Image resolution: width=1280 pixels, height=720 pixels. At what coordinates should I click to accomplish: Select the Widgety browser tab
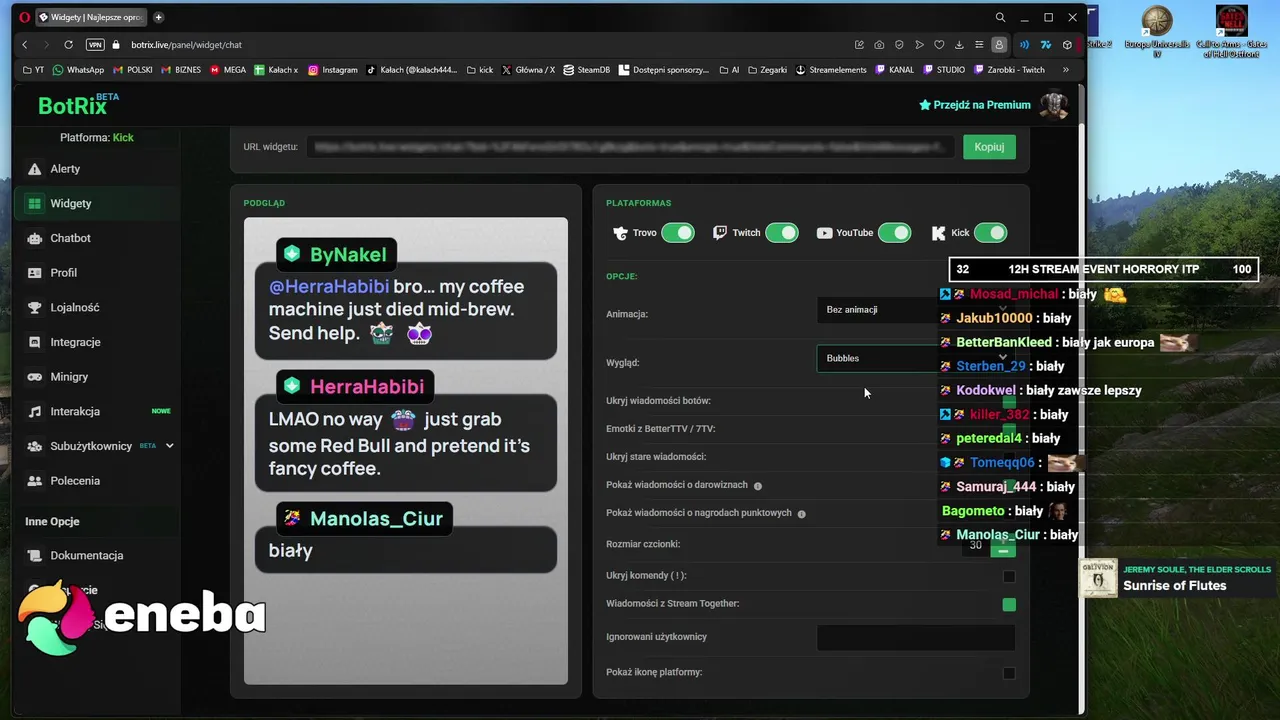[93, 17]
